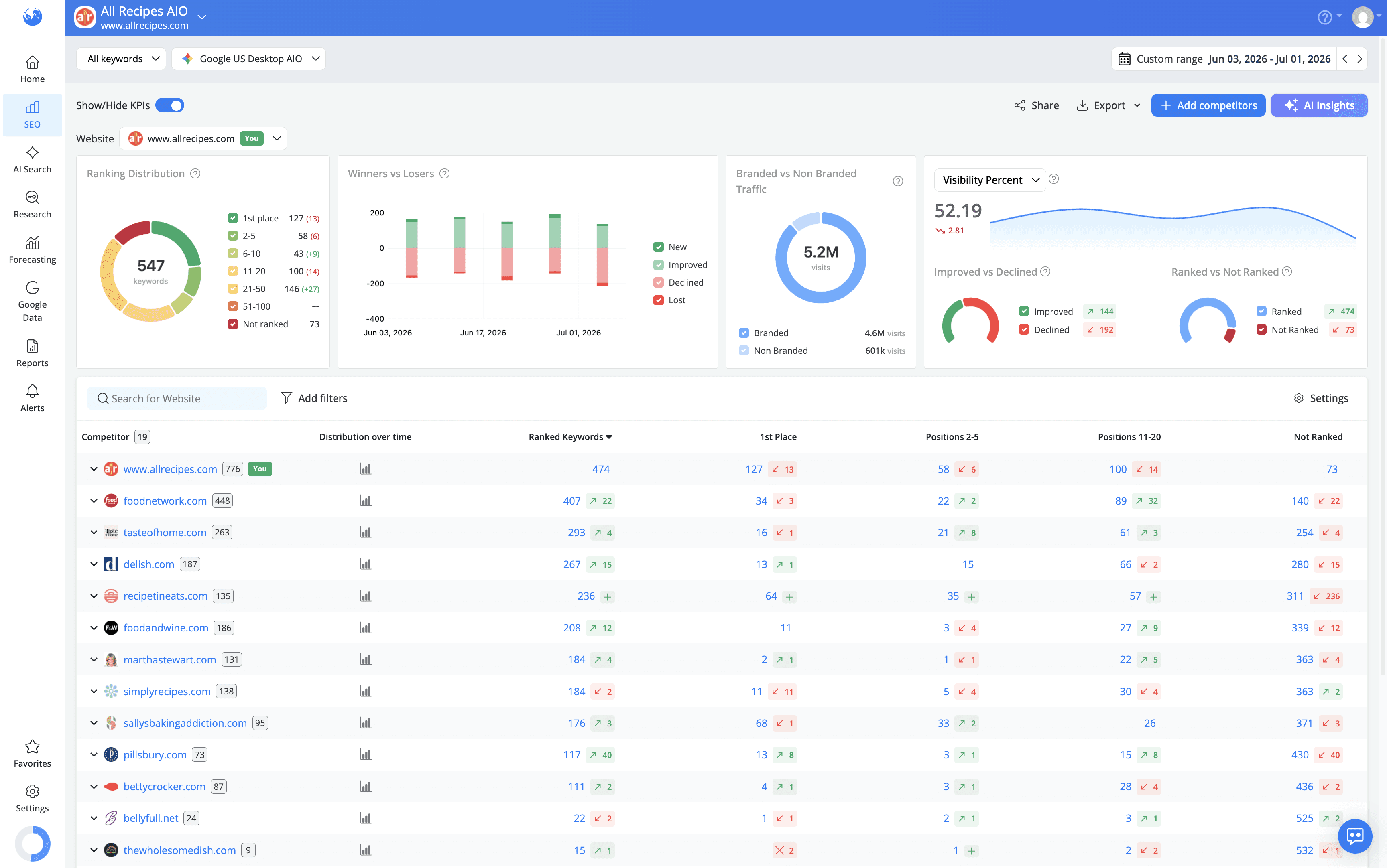1387x868 pixels.
Task: Open Alerts bell in sidebar
Action: pyautogui.click(x=32, y=398)
